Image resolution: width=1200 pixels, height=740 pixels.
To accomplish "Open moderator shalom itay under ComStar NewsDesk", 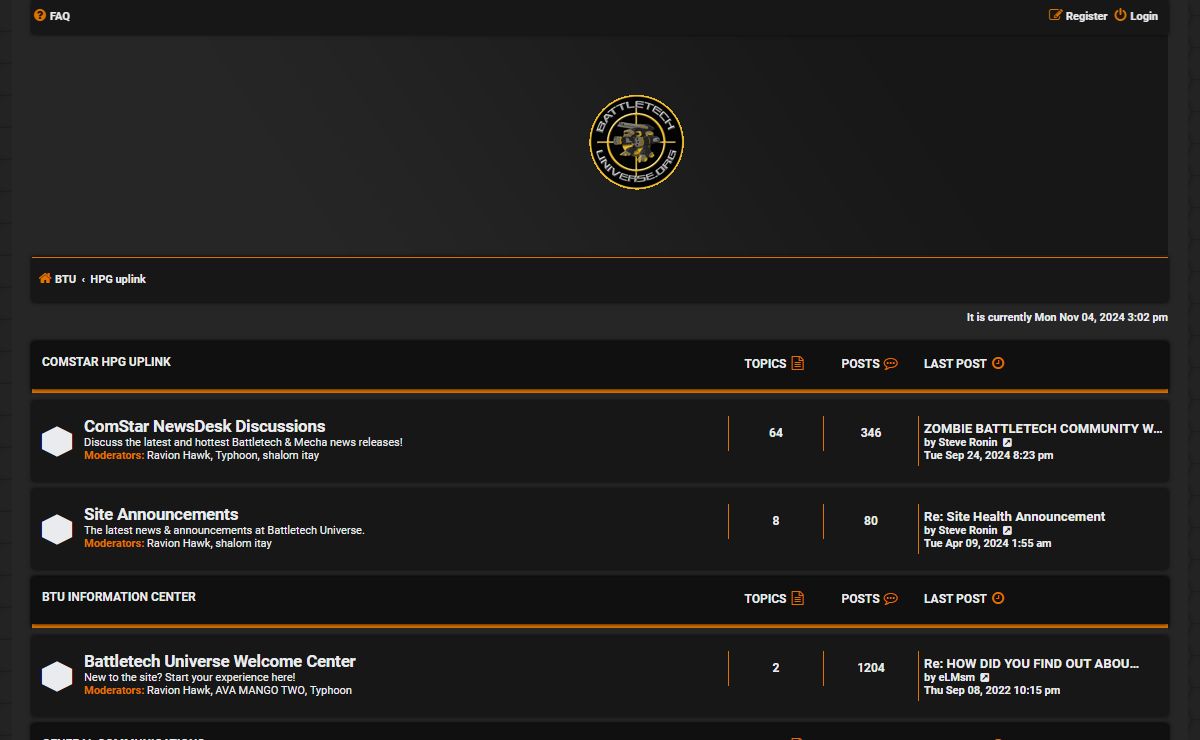I will pyautogui.click(x=291, y=455).
